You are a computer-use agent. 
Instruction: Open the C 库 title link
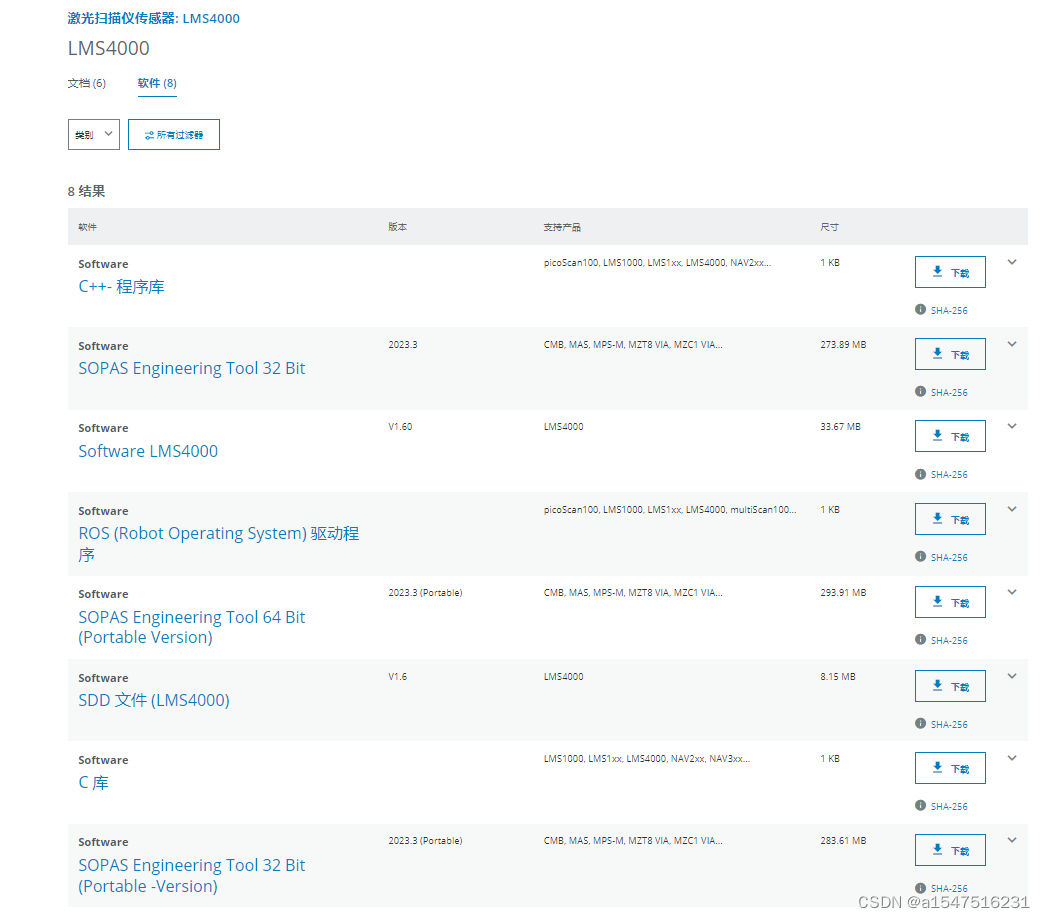93,783
